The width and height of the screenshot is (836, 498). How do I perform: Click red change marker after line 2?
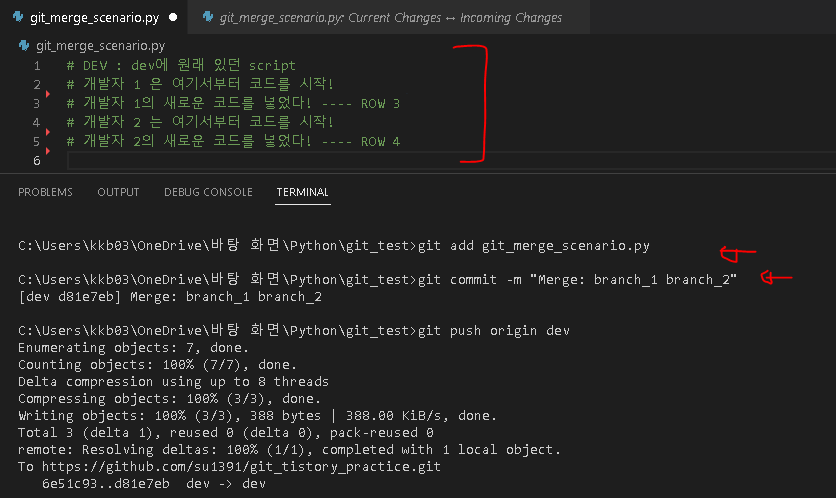pos(47,94)
